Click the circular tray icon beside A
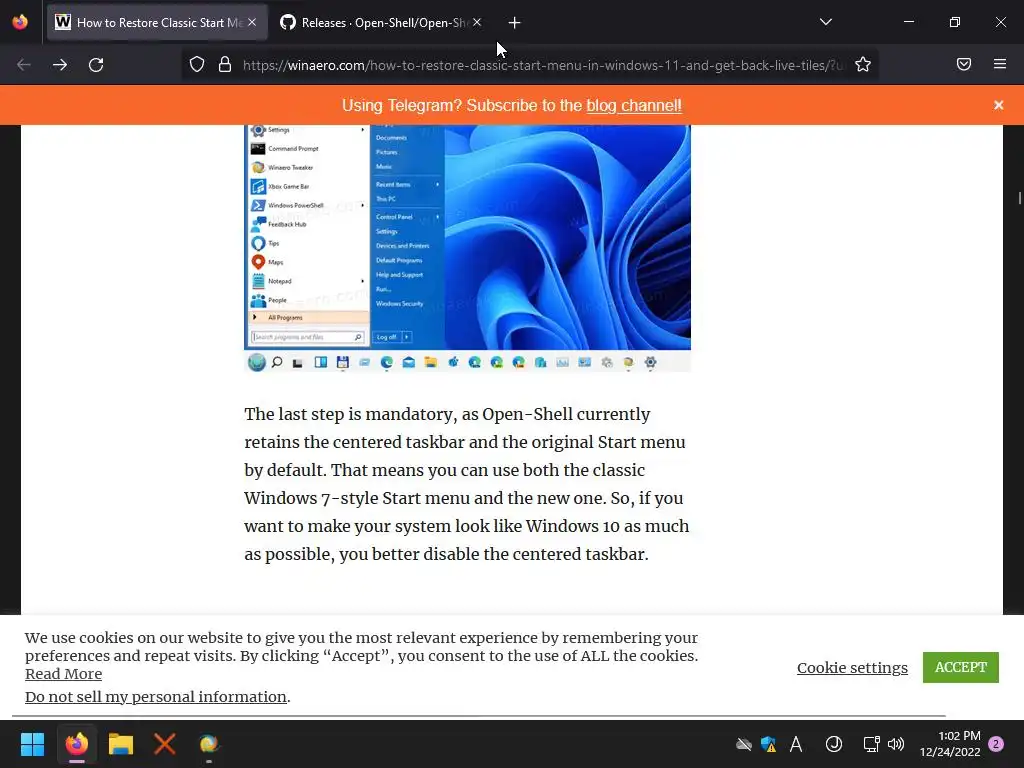 pos(833,744)
